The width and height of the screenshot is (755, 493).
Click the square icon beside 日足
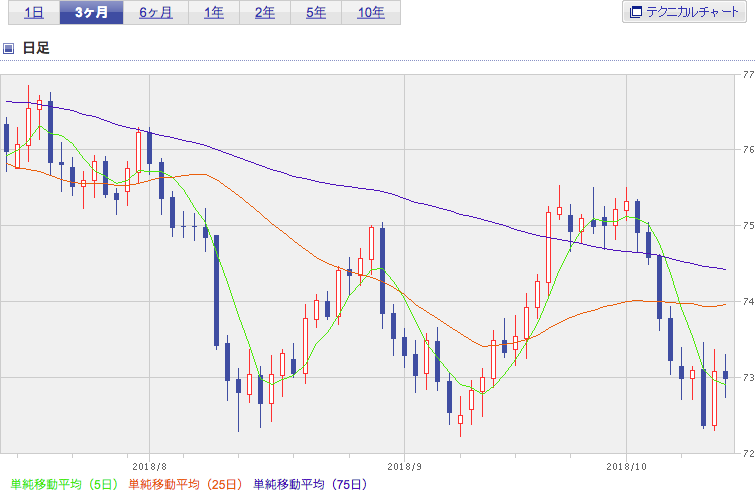pyautogui.click(x=9, y=48)
